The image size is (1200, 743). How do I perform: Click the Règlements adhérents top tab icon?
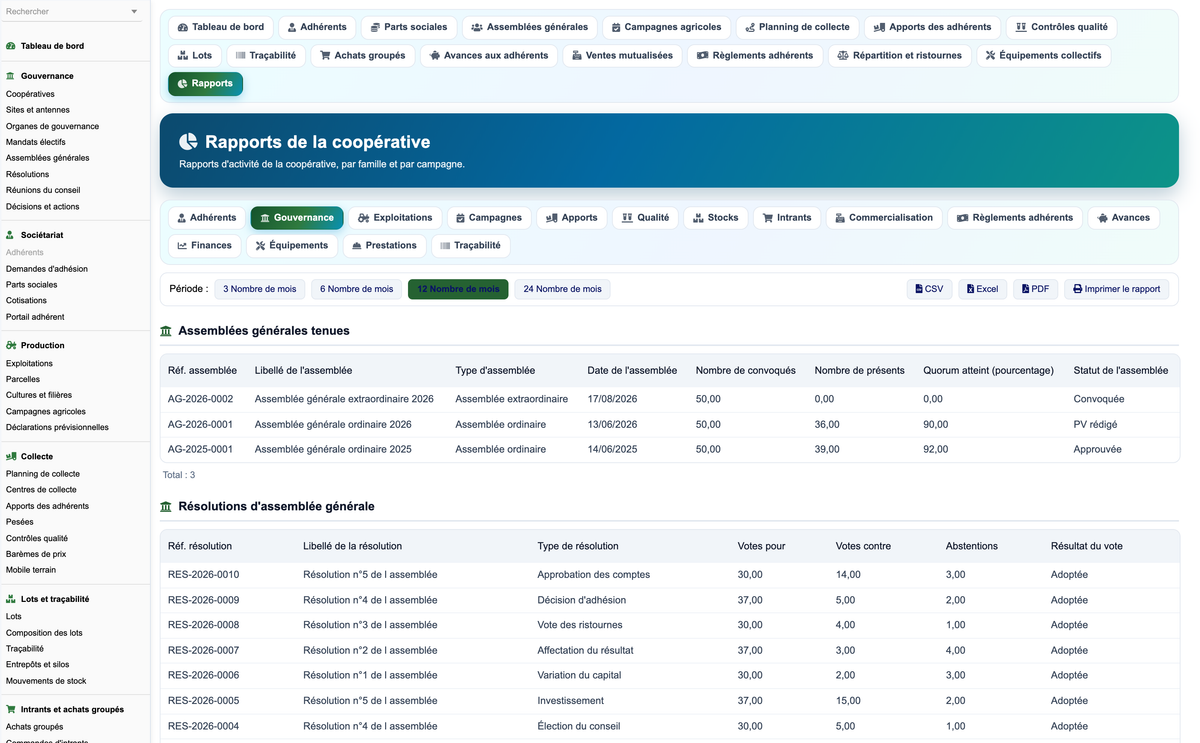tap(703, 55)
